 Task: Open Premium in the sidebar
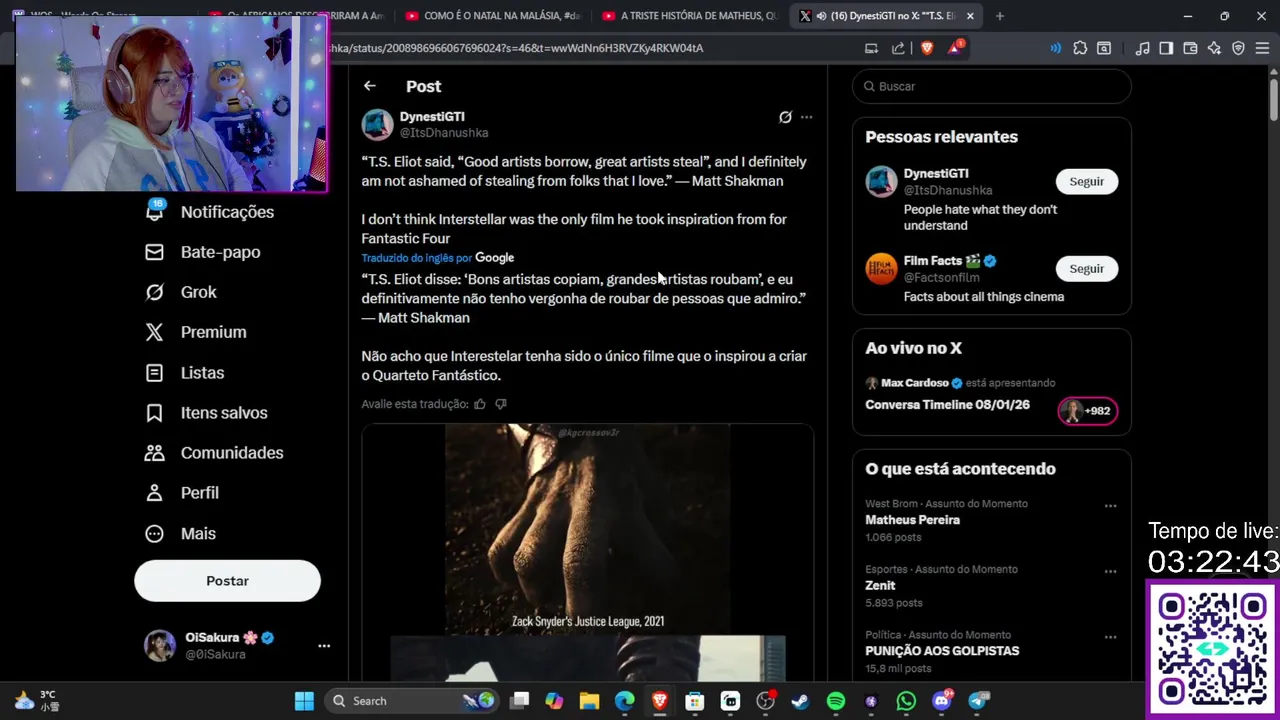pyautogui.click(x=196, y=332)
